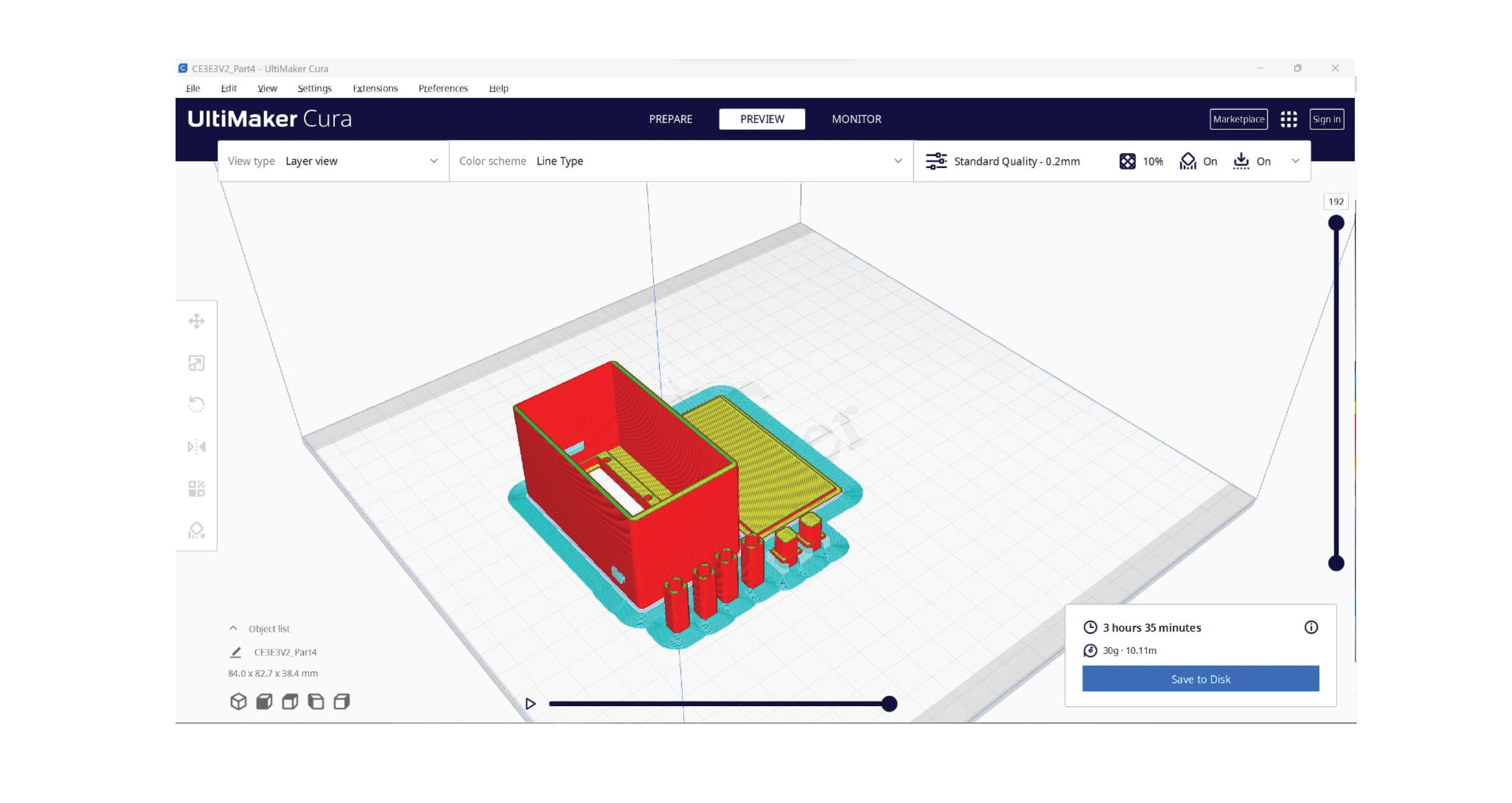The height and width of the screenshot is (803, 1512).
Task: Open print settings via slider icon
Action: (x=937, y=161)
